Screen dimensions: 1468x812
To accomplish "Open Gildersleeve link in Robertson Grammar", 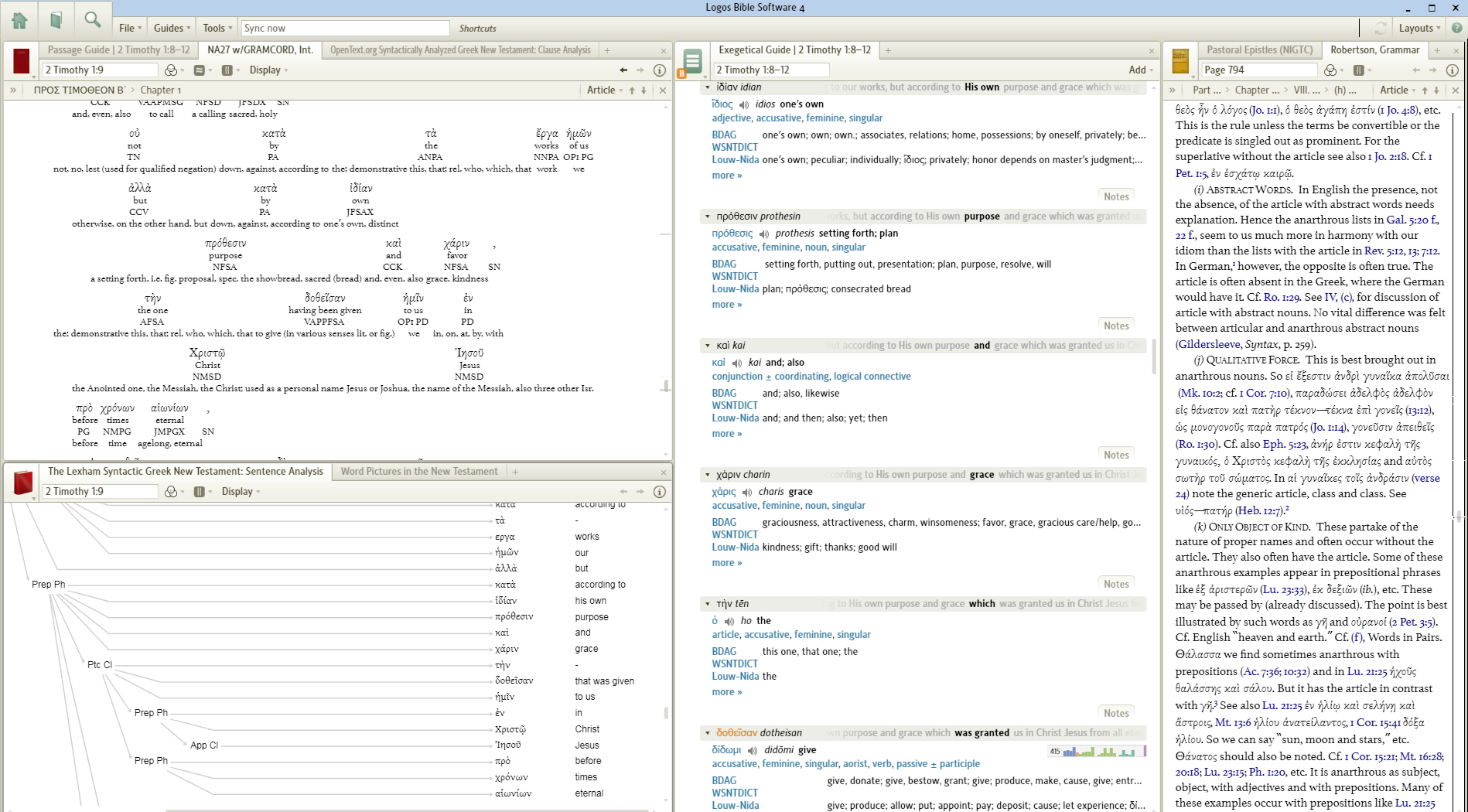I will tap(1209, 344).
